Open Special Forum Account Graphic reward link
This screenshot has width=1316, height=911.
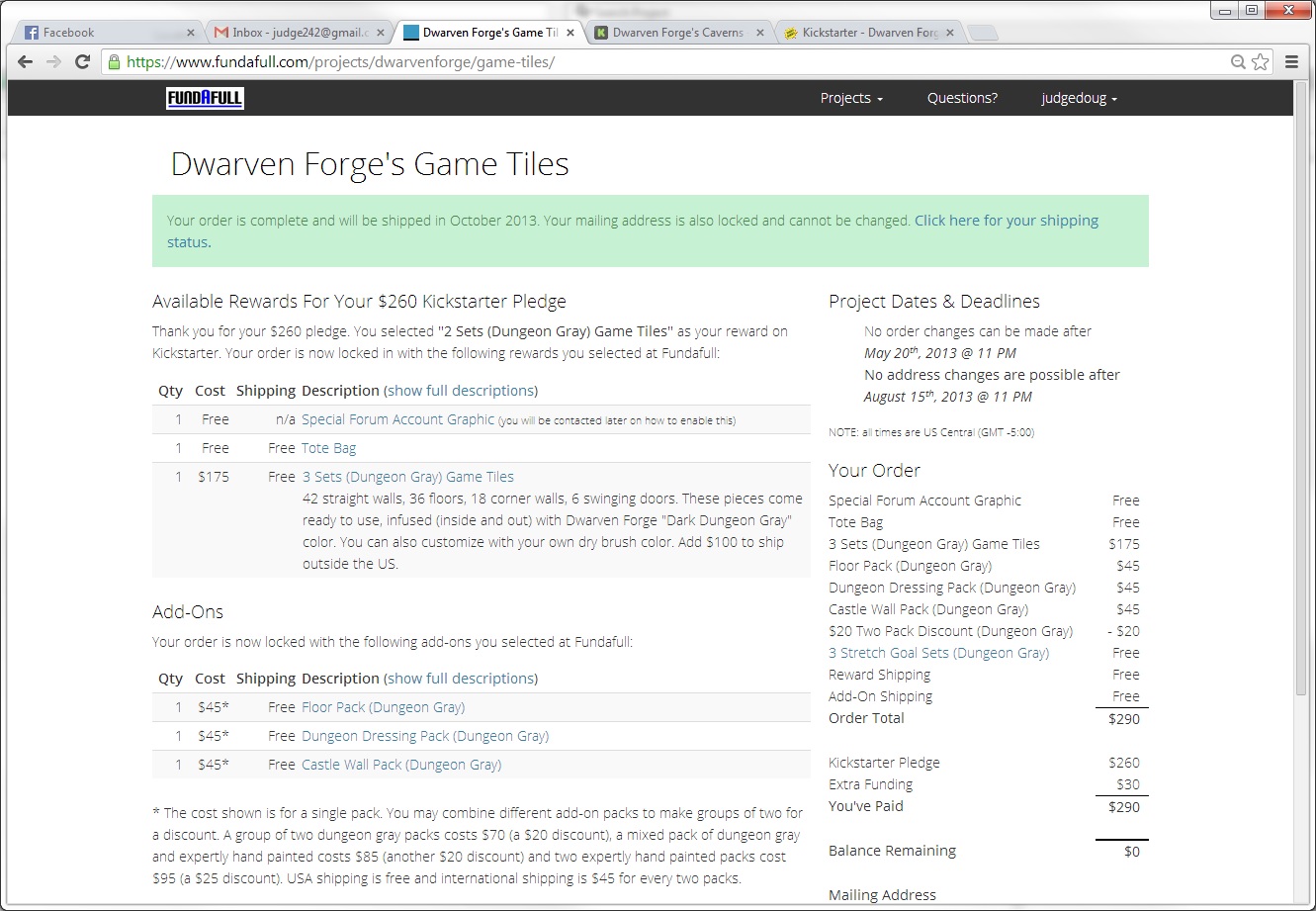pos(397,419)
